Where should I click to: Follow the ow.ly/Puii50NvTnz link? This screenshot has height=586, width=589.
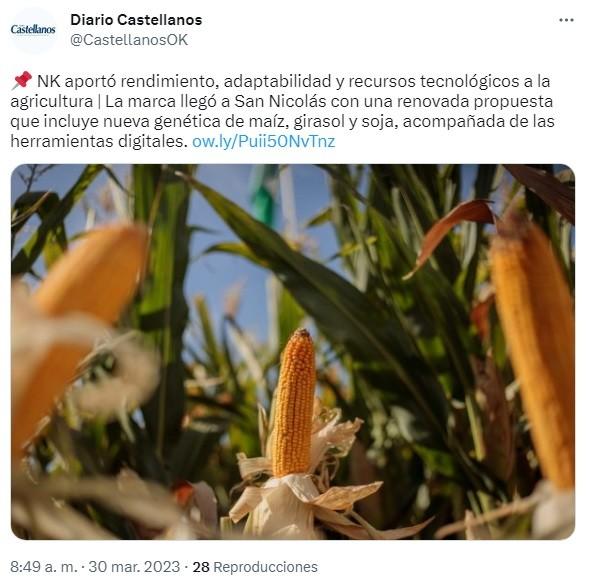point(263,142)
